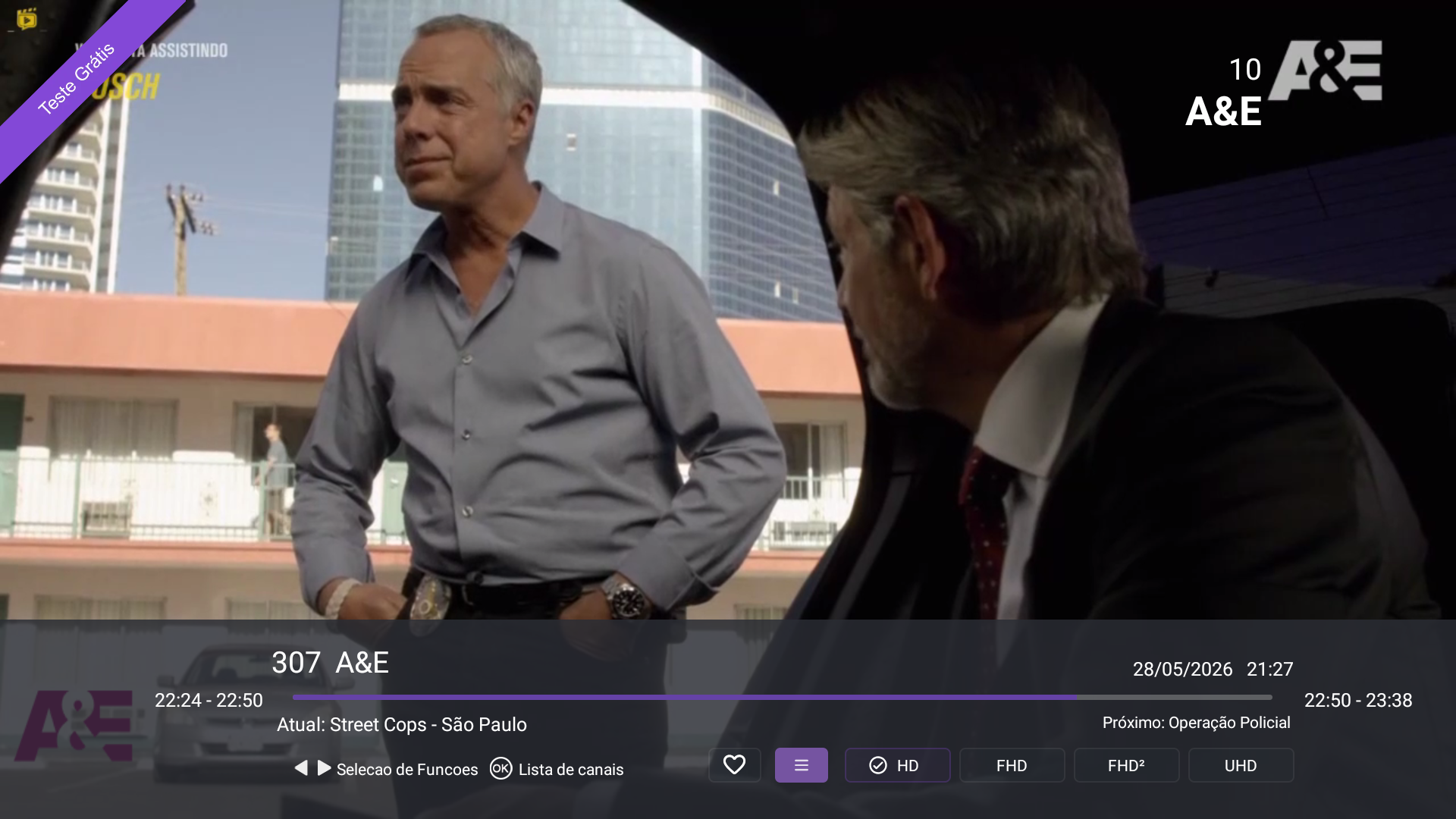Screen dimensions: 1456x819
Task: Click the A&E channel logo at top right
Action: [1326, 71]
